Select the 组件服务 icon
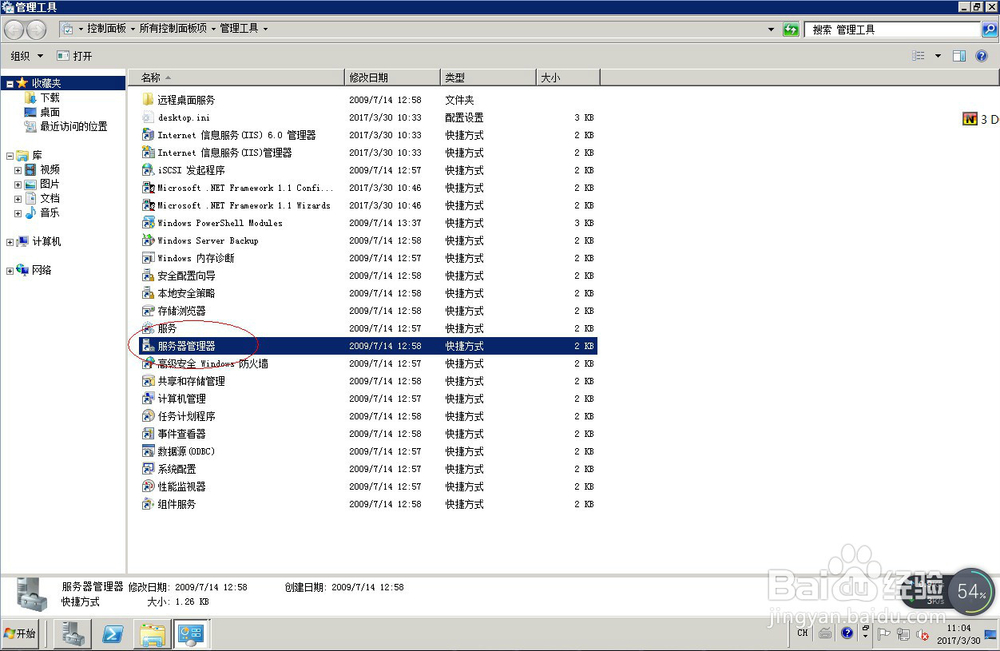The height and width of the screenshot is (651, 1000). click(148, 504)
